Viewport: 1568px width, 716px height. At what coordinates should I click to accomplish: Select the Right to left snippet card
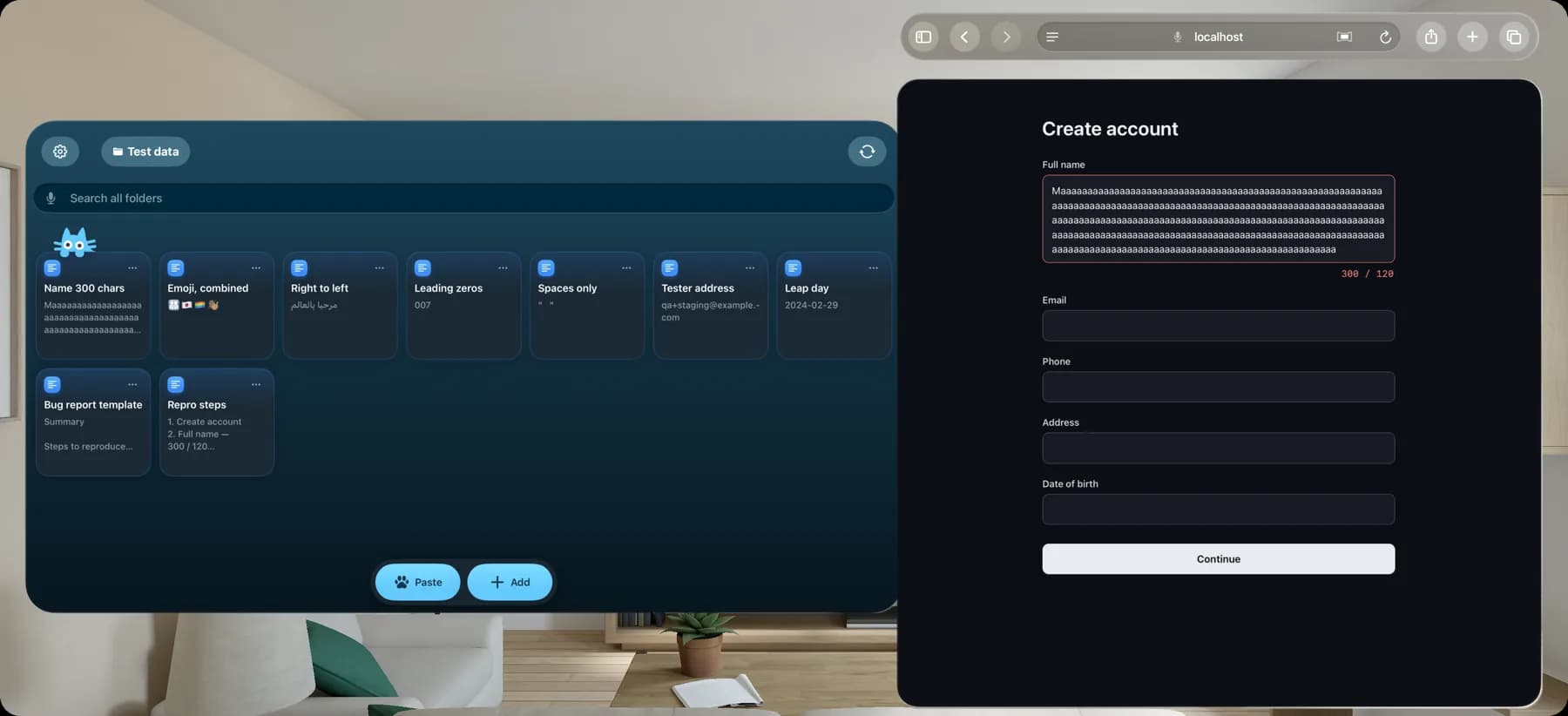[x=340, y=306]
